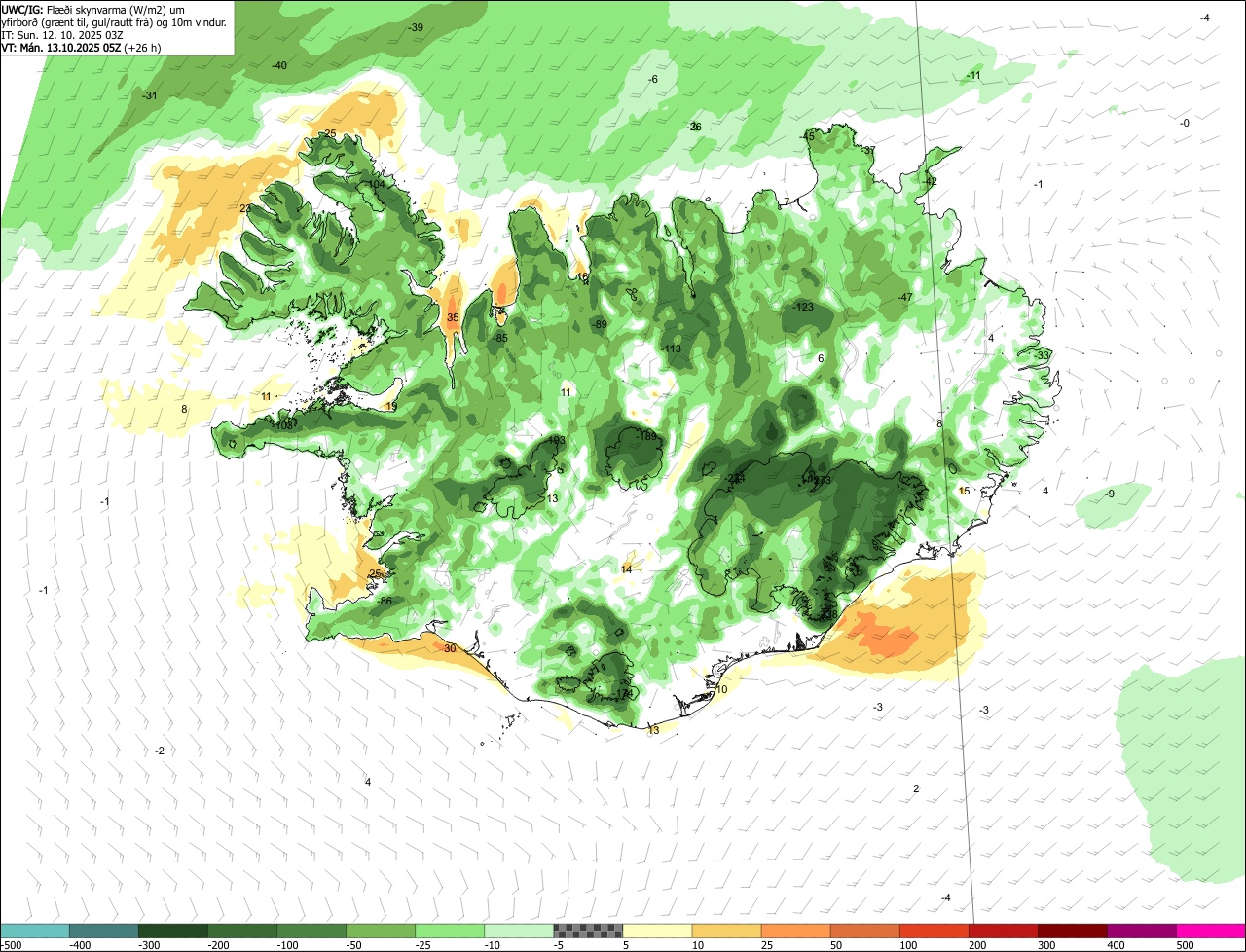Screen dimensions: 1246x952
Task: Click the '-39' value on the map
Action: tap(416, 27)
